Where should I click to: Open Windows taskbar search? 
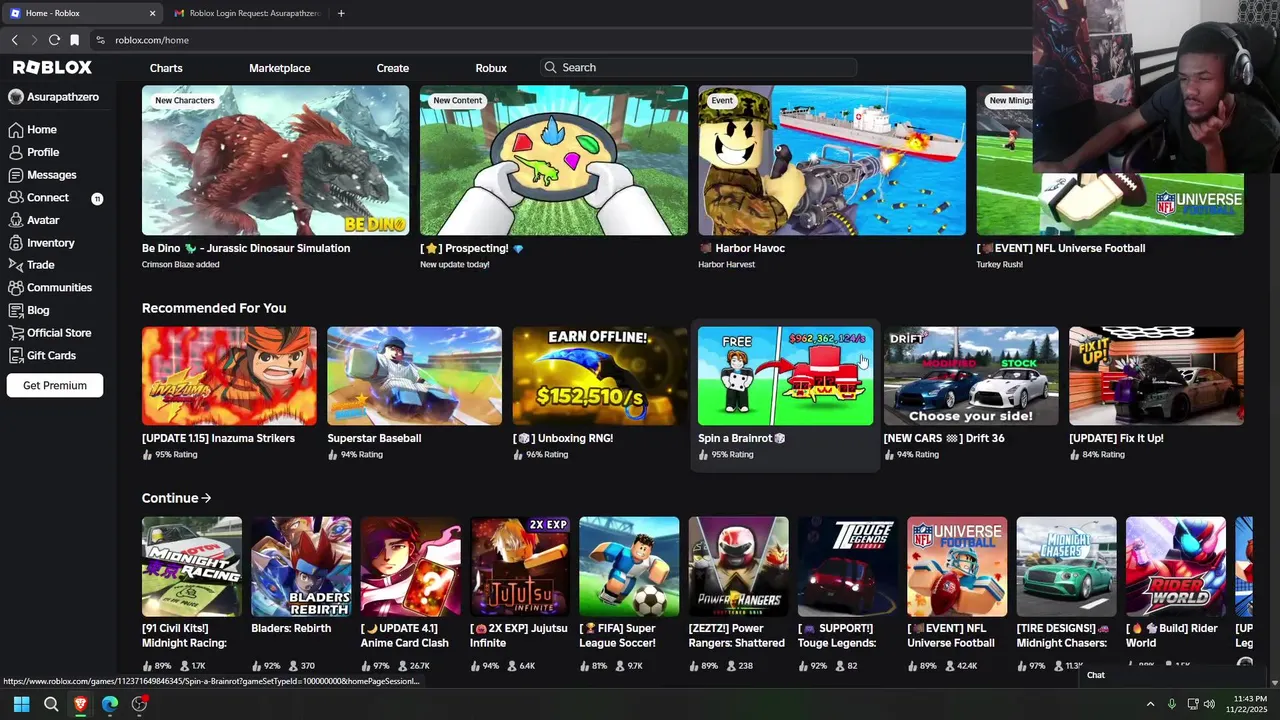51,704
